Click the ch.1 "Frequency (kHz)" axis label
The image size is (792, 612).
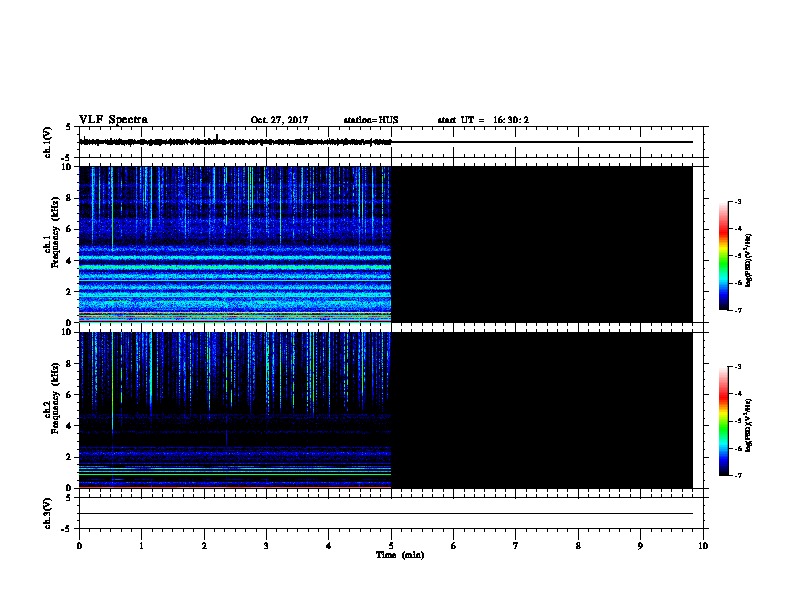(55, 232)
